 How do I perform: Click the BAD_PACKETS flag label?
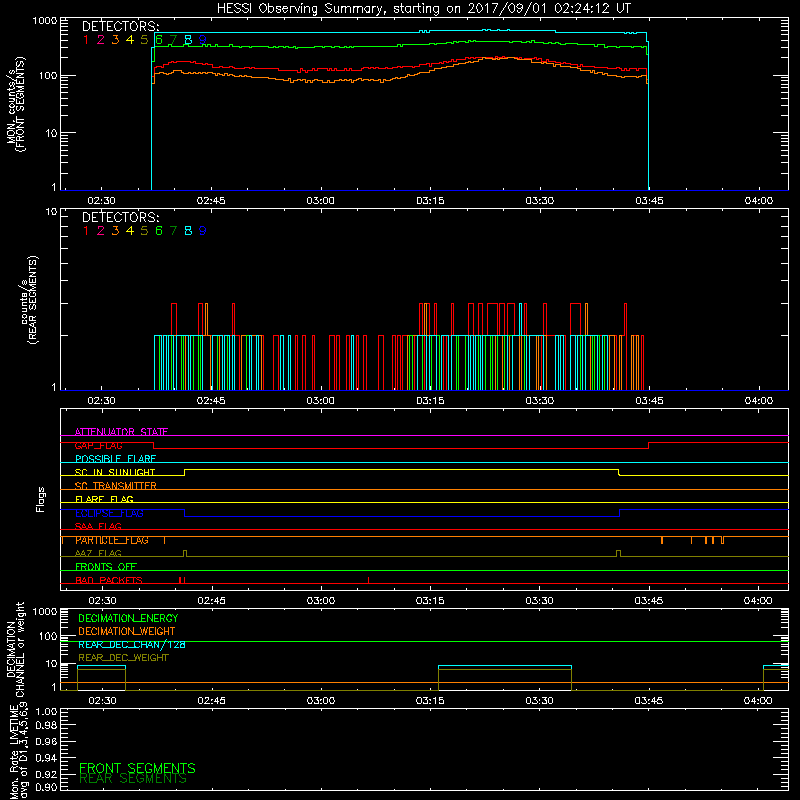point(109,581)
